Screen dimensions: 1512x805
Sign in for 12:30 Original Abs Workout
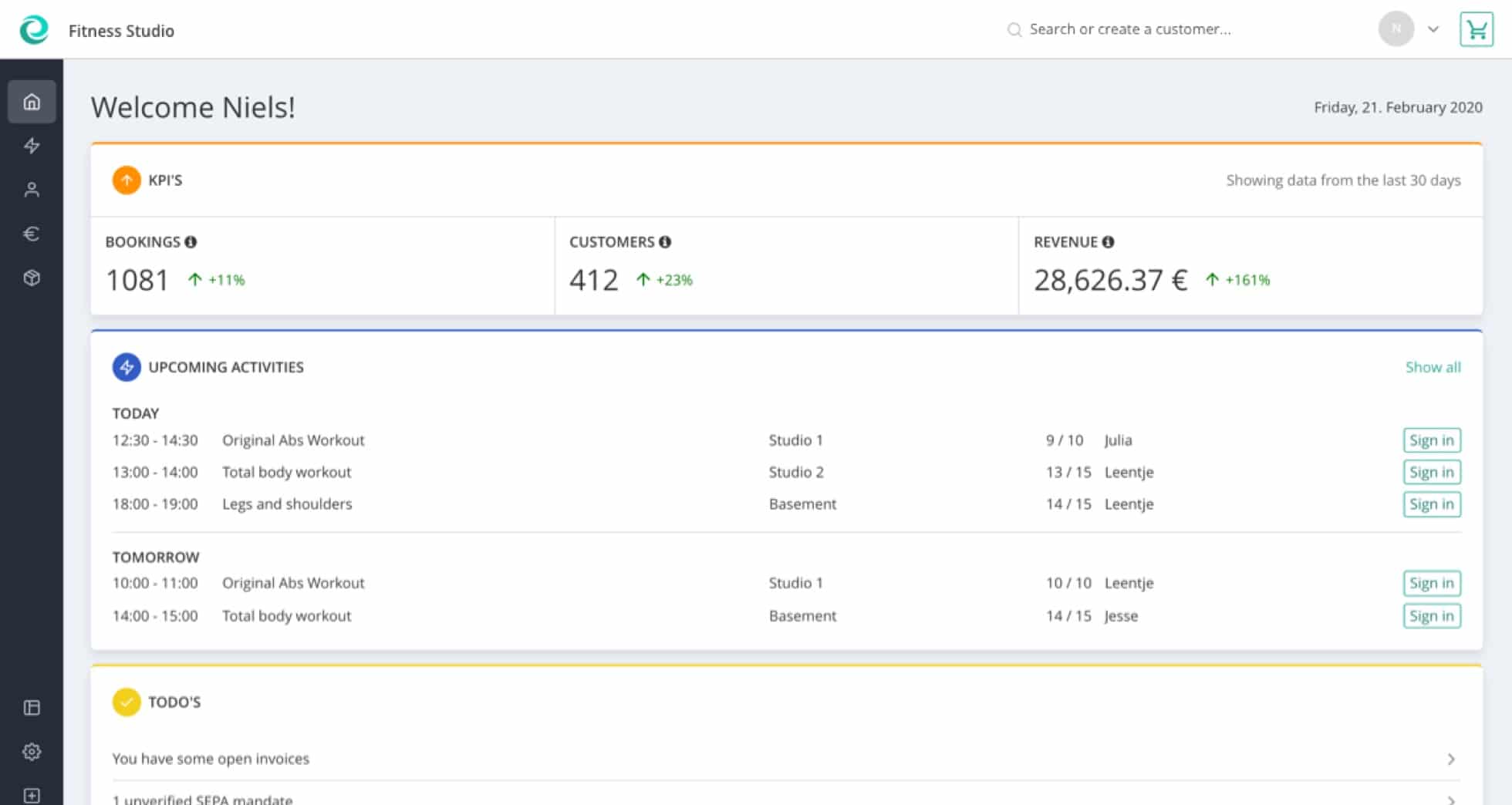1432,440
